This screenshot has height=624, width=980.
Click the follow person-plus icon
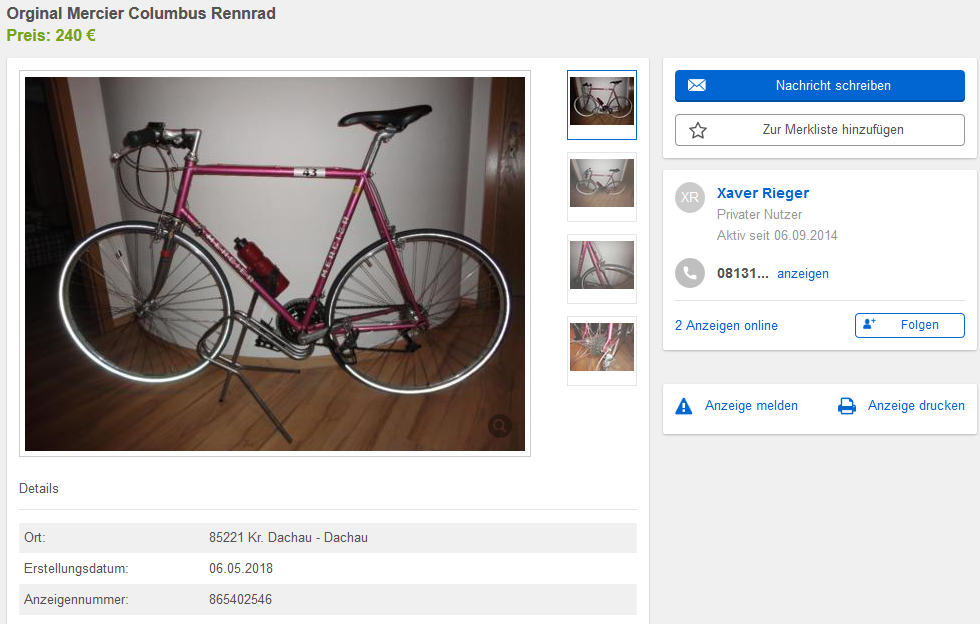(x=869, y=325)
